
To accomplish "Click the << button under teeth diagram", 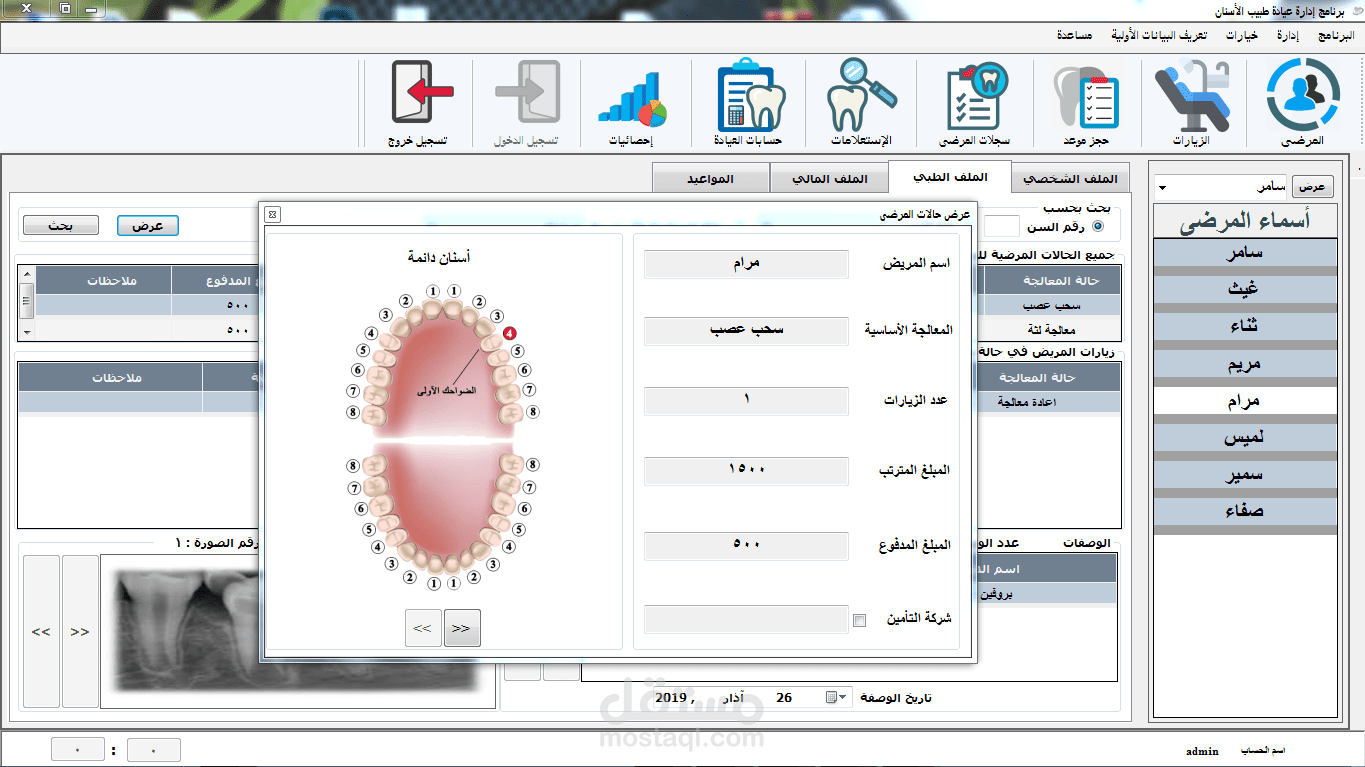I will [423, 628].
